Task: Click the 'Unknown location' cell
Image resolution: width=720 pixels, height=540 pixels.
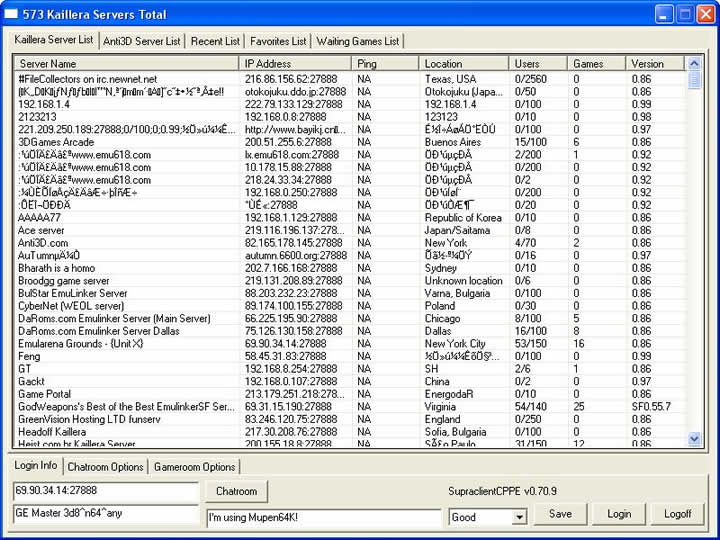Action: pyautogui.click(x=463, y=281)
